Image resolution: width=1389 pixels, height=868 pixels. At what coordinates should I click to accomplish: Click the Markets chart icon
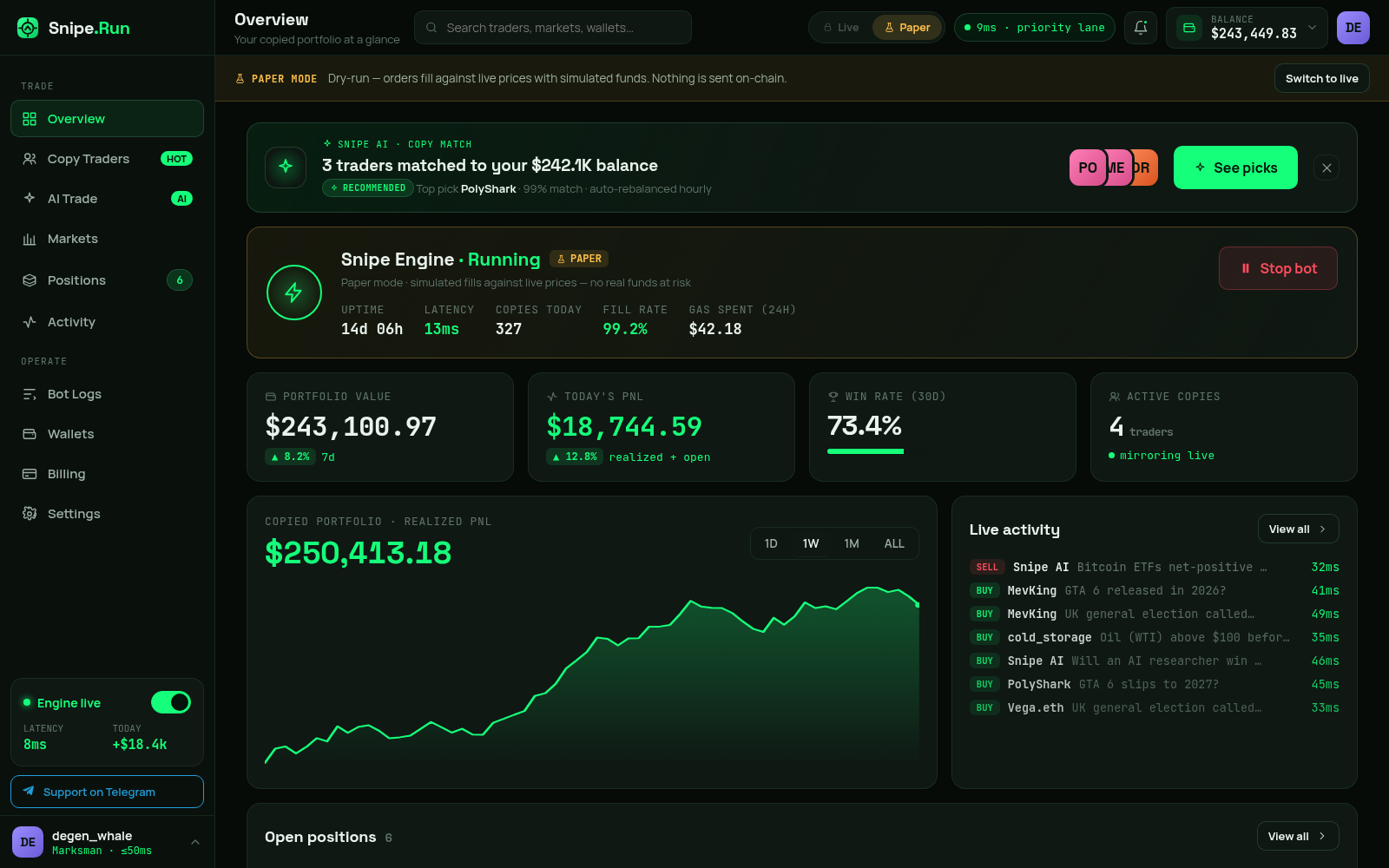[x=30, y=239]
